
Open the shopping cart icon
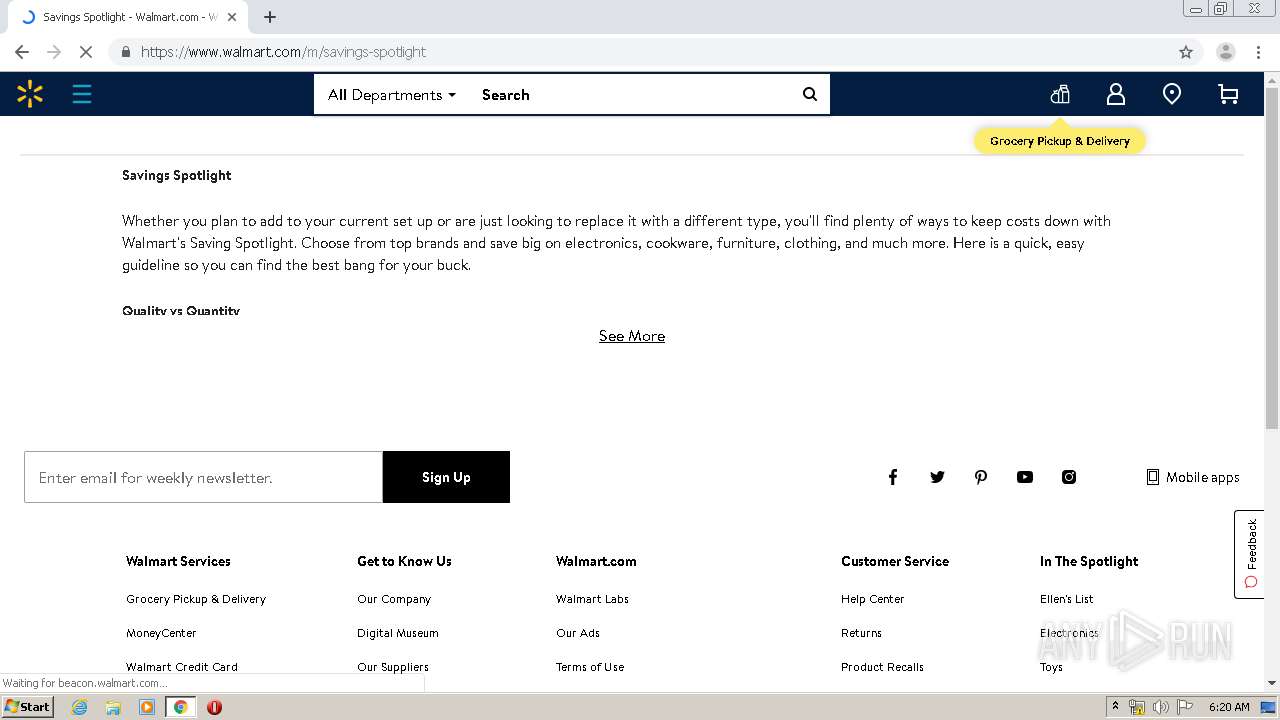[1228, 94]
